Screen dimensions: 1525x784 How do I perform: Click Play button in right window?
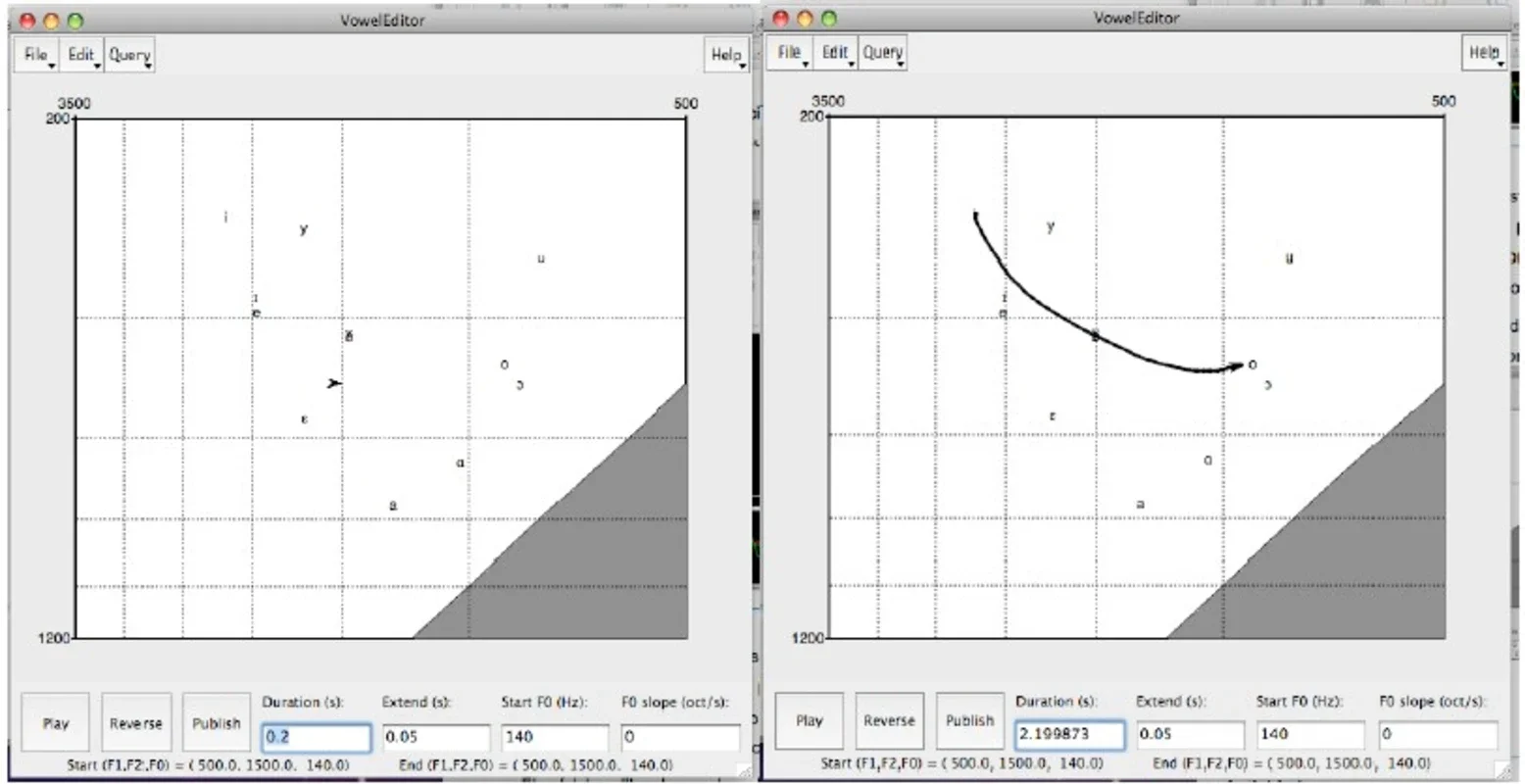pyautogui.click(x=810, y=720)
